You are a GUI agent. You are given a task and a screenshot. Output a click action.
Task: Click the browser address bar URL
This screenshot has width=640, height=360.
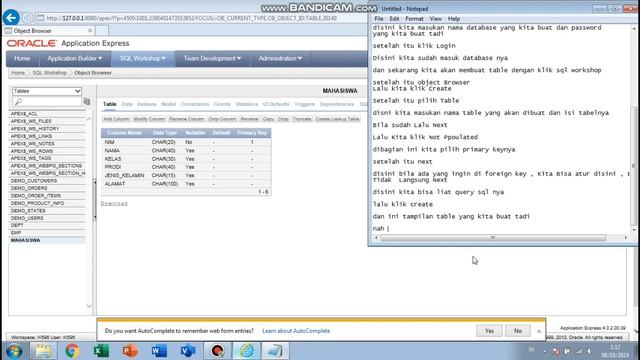[x=191, y=18]
